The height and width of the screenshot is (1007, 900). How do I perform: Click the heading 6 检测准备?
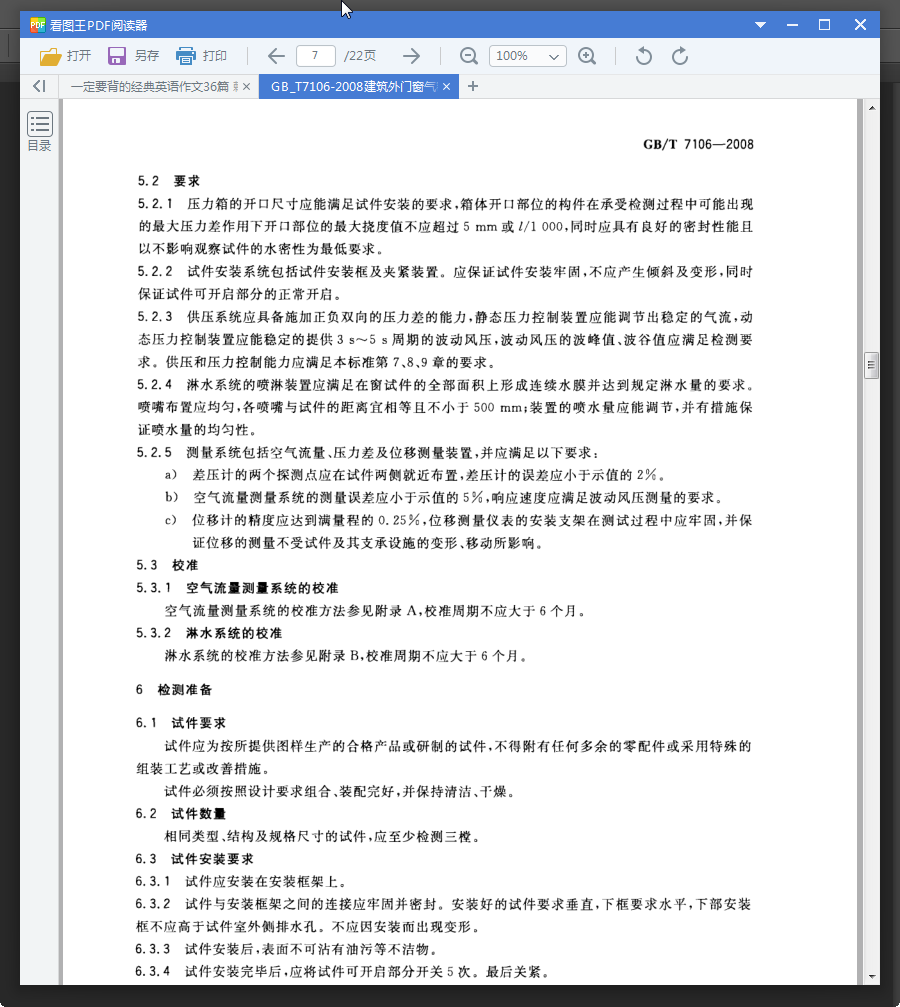pos(173,690)
